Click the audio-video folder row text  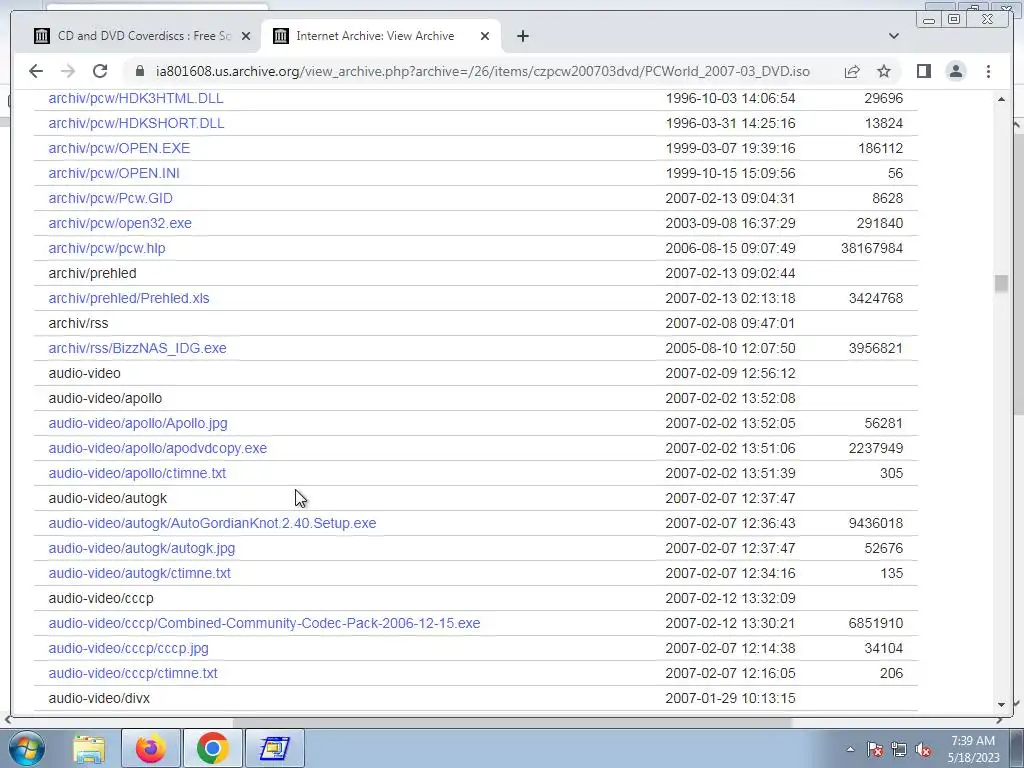[x=84, y=374]
